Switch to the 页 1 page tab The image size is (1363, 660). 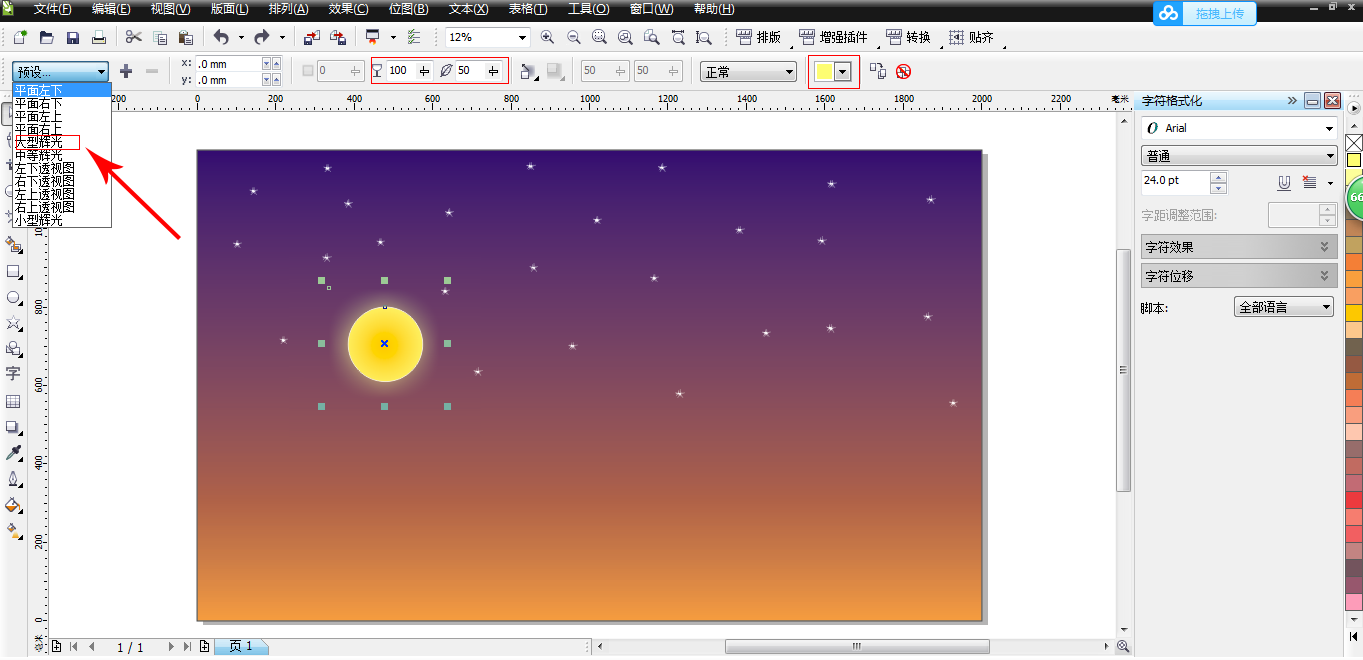coord(241,647)
